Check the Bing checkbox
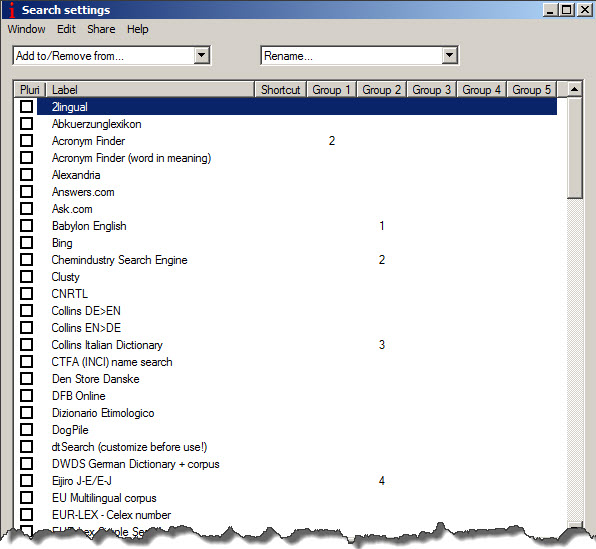This screenshot has height=549, width=596. (26, 242)
